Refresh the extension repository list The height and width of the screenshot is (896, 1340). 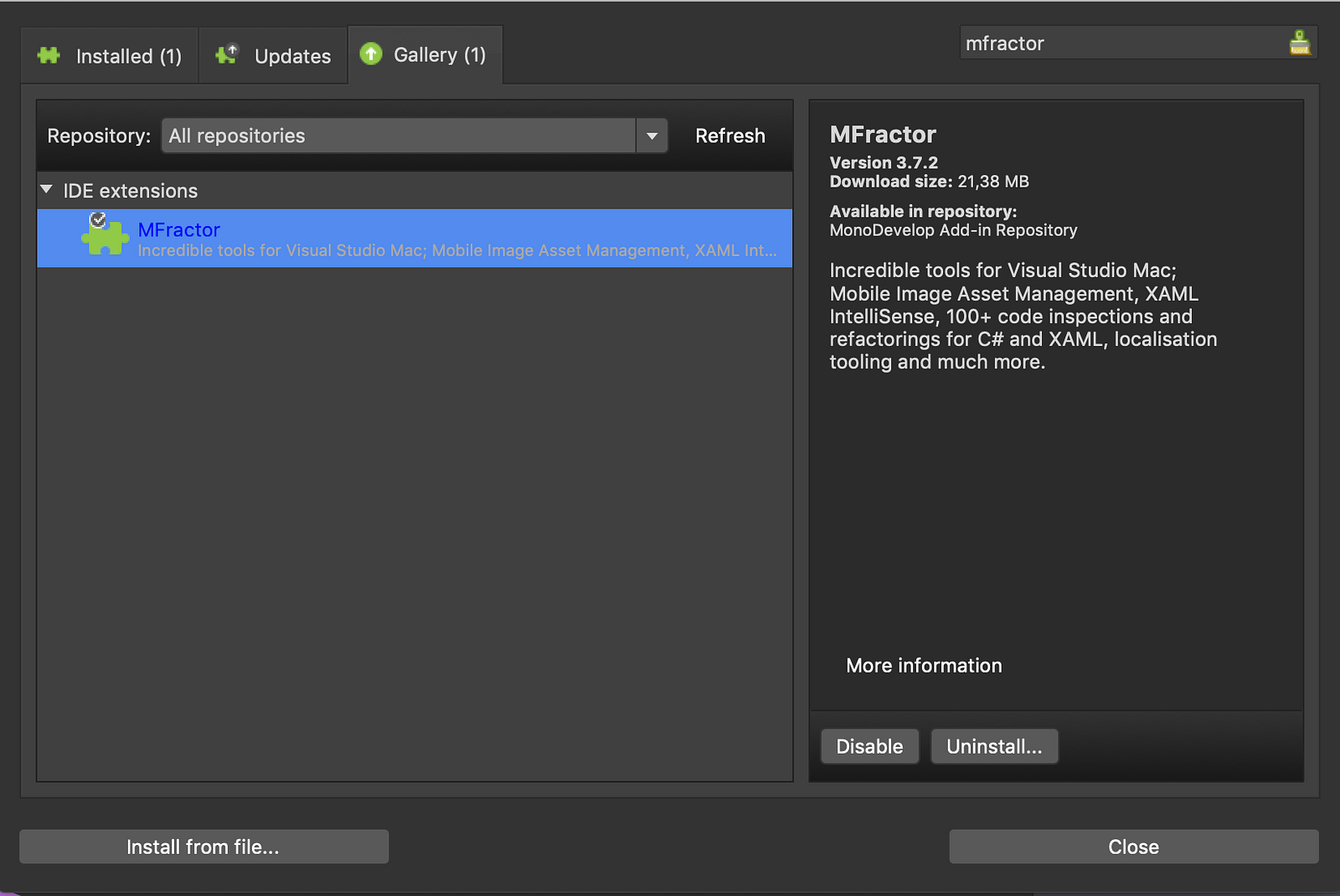coord(730,136)
